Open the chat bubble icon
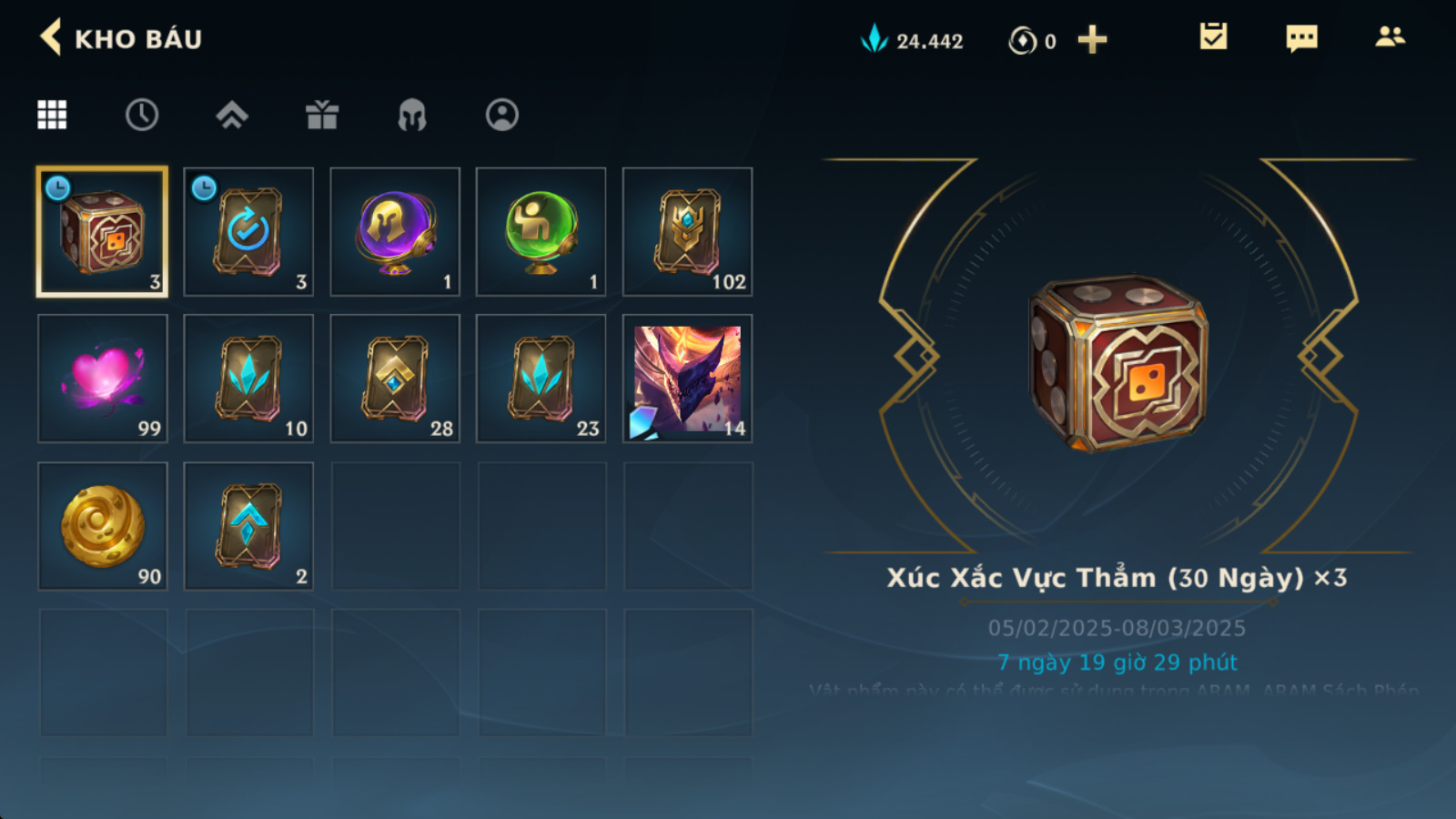 (x=1301, y=38)
